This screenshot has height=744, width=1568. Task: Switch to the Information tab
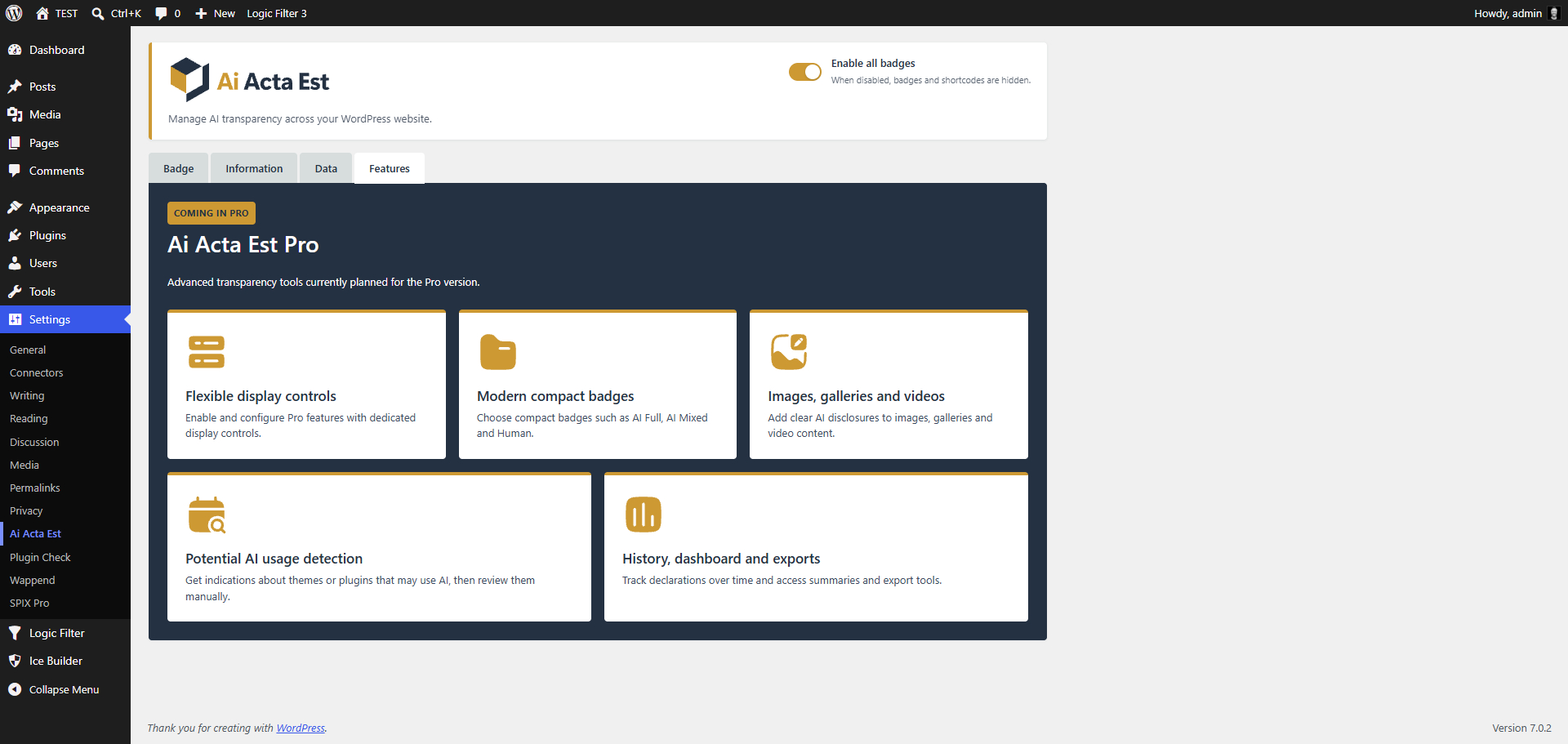[254, 168]
